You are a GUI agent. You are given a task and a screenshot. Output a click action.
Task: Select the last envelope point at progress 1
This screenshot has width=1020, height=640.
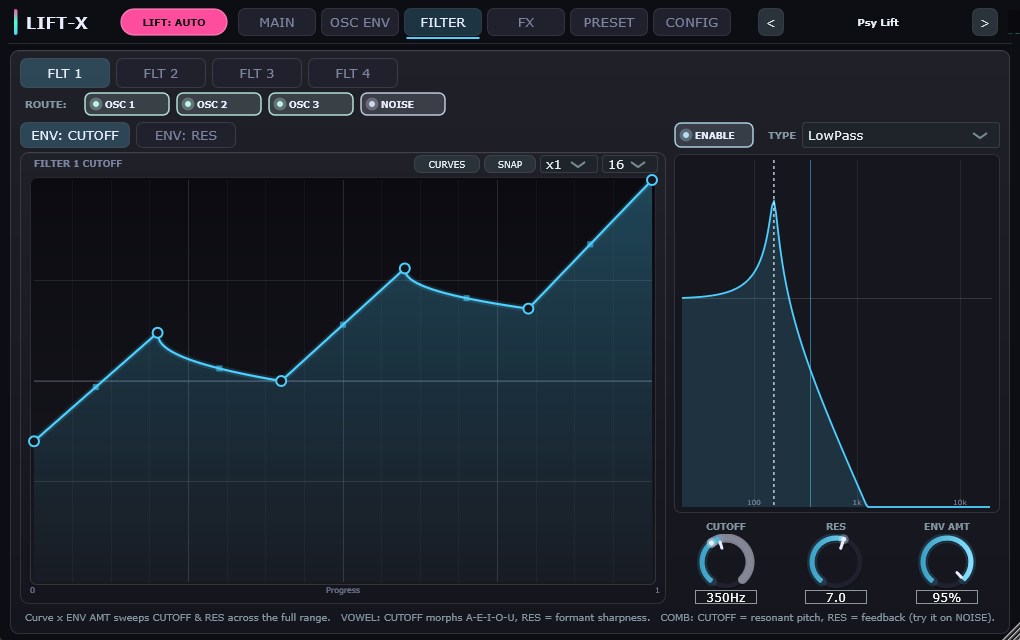click(x=652, y=180)
